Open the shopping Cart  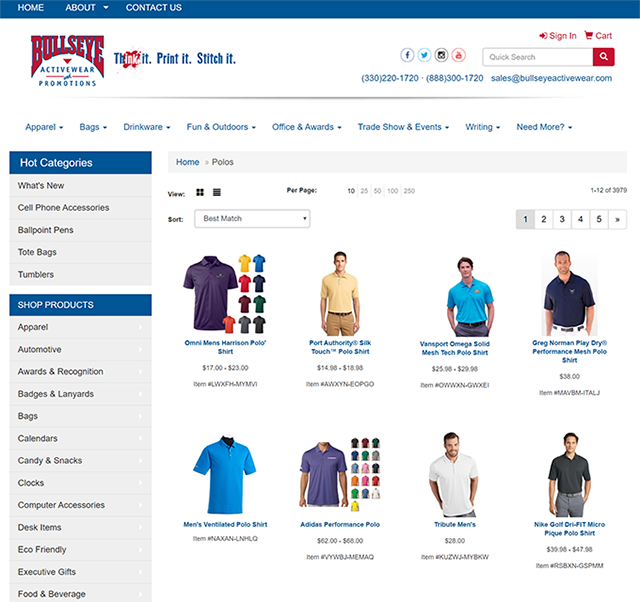point(598,35)
